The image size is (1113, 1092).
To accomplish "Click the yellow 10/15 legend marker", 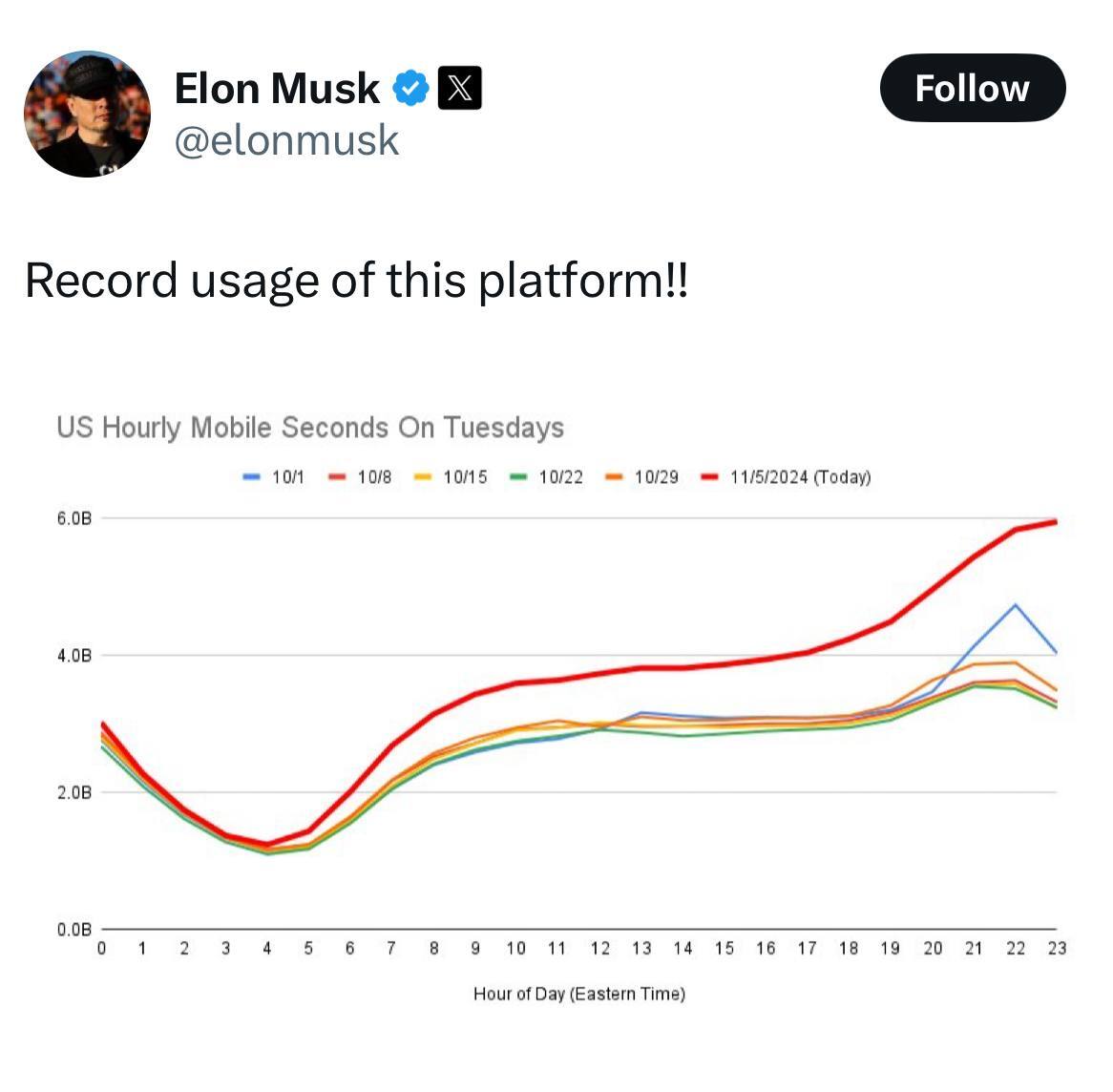I will click(x=423, y=477).
